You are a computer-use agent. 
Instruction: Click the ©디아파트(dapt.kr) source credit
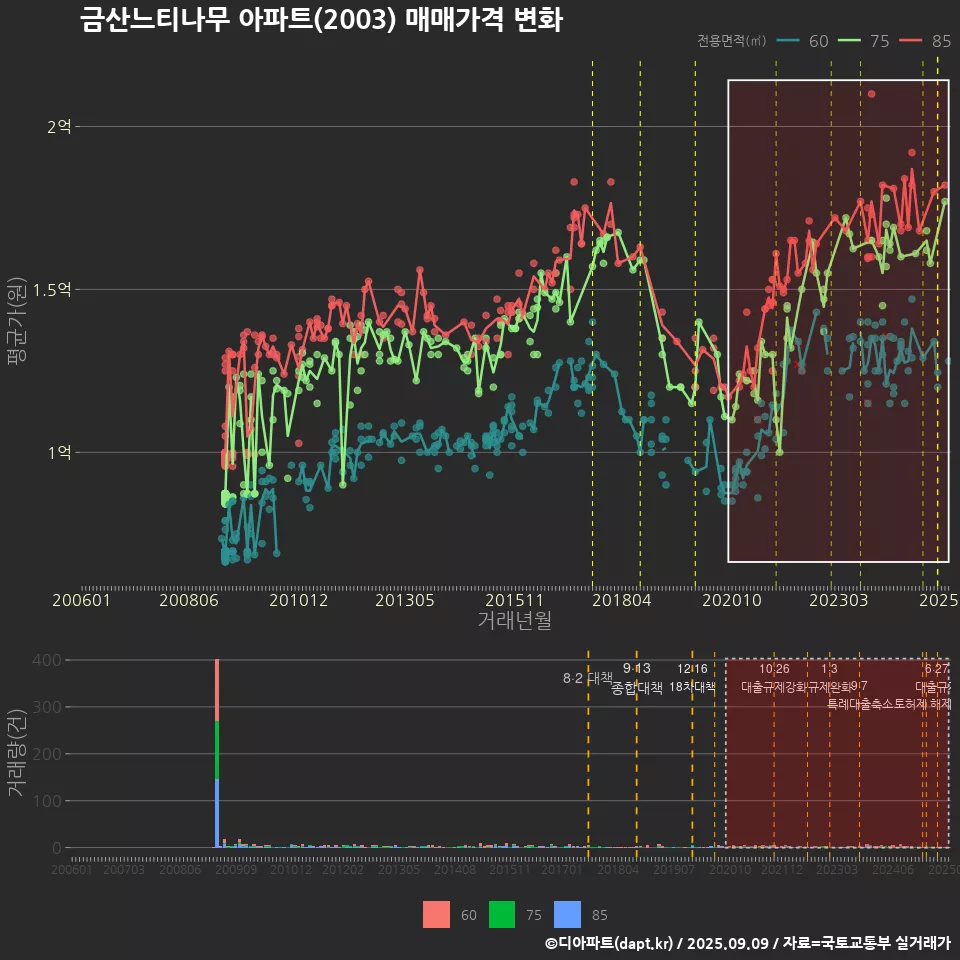[x=609, y=943]
